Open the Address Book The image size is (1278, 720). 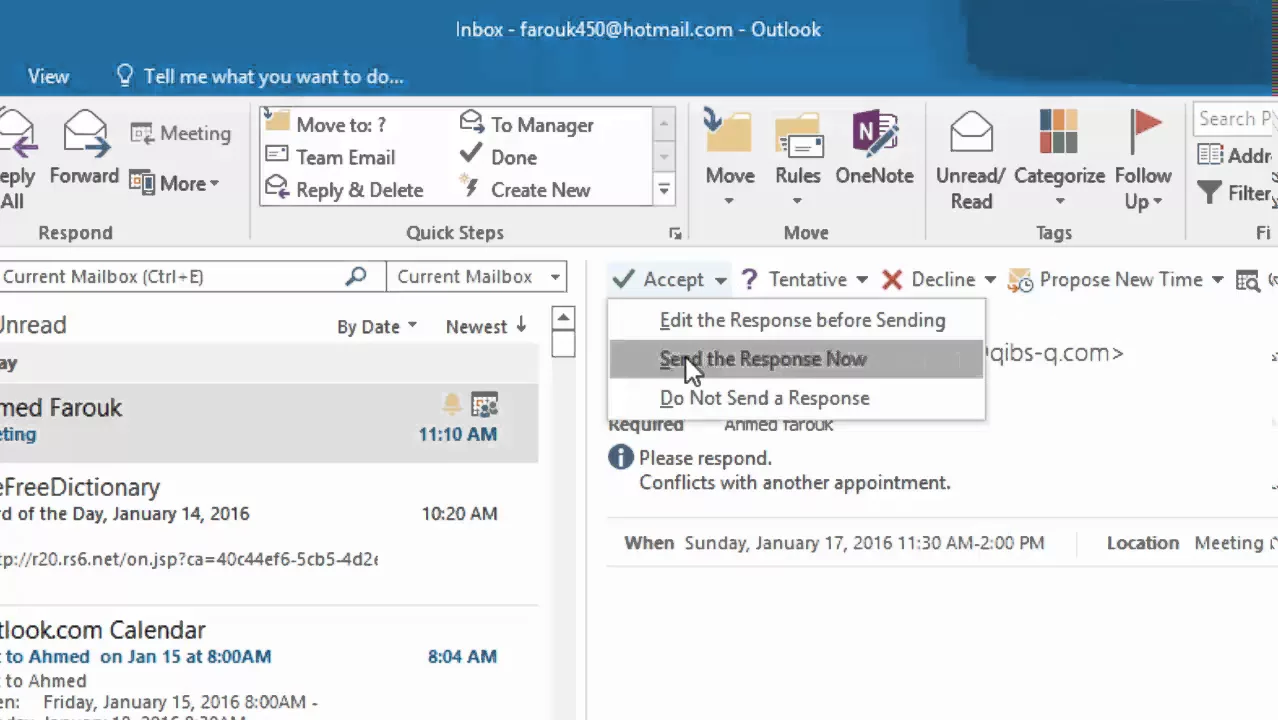[x=1236, y=156]
